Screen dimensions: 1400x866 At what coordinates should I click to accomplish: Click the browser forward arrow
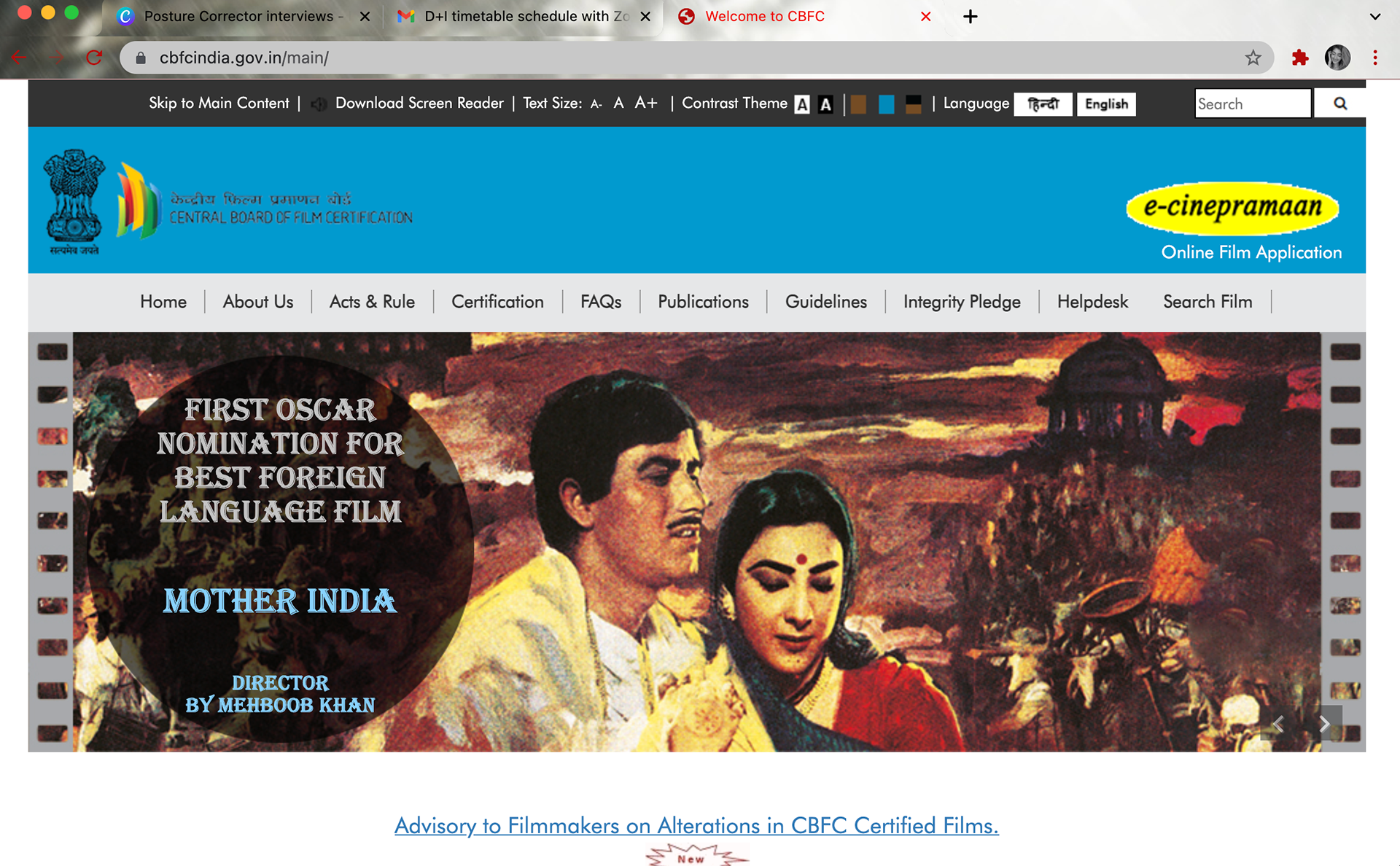57,58
